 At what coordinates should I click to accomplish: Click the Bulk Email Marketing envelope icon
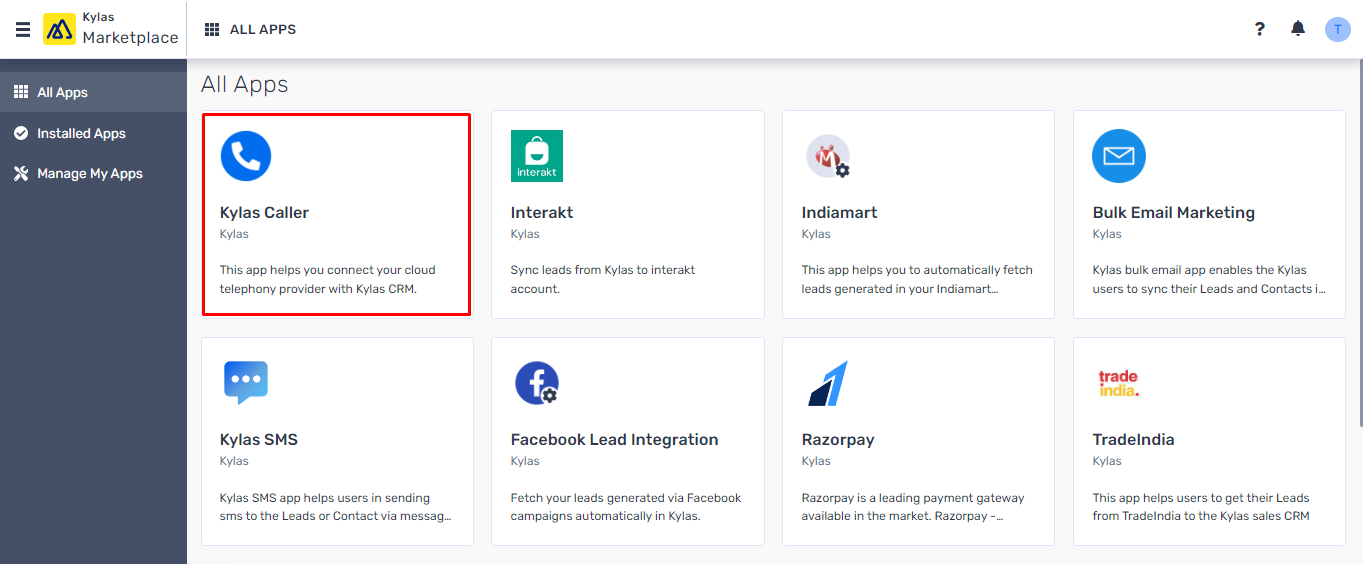point(1119,156)
